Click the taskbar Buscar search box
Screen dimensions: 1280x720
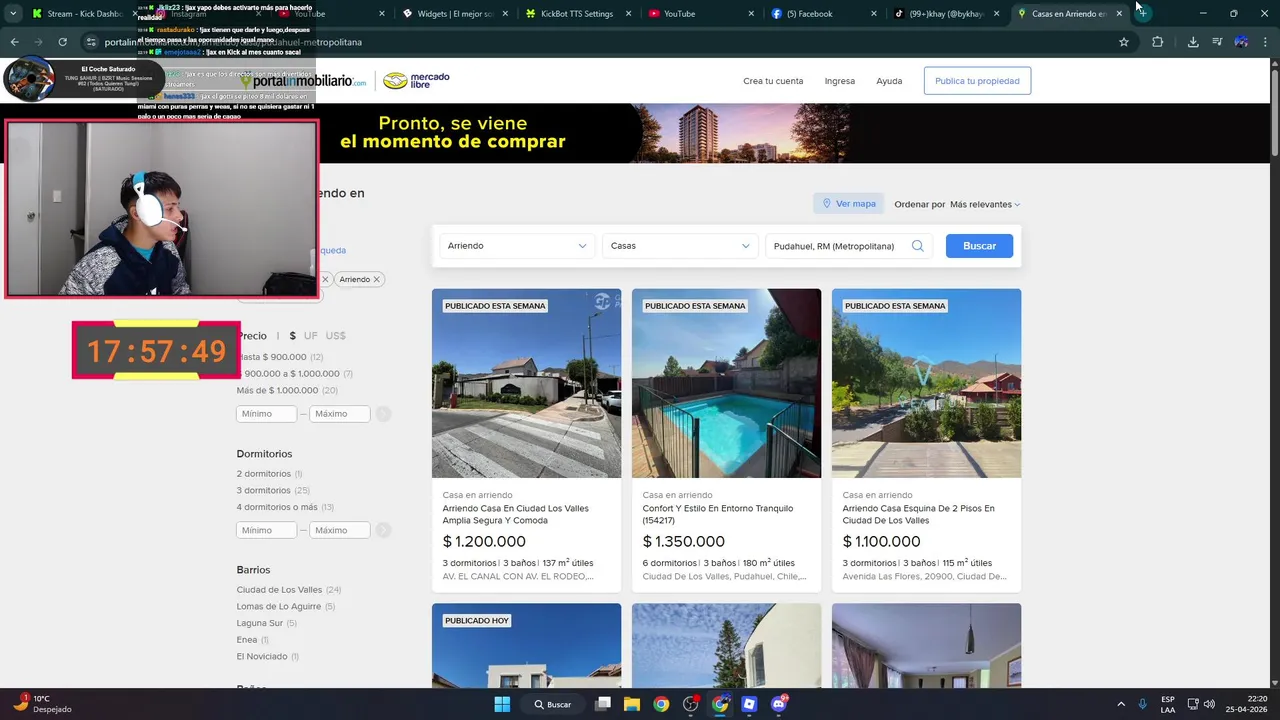553,704
